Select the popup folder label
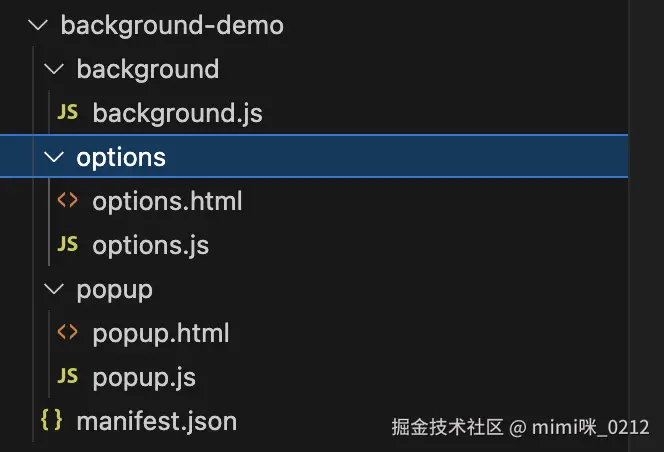This screenshot has width=664, height=452. pos(114,289)
